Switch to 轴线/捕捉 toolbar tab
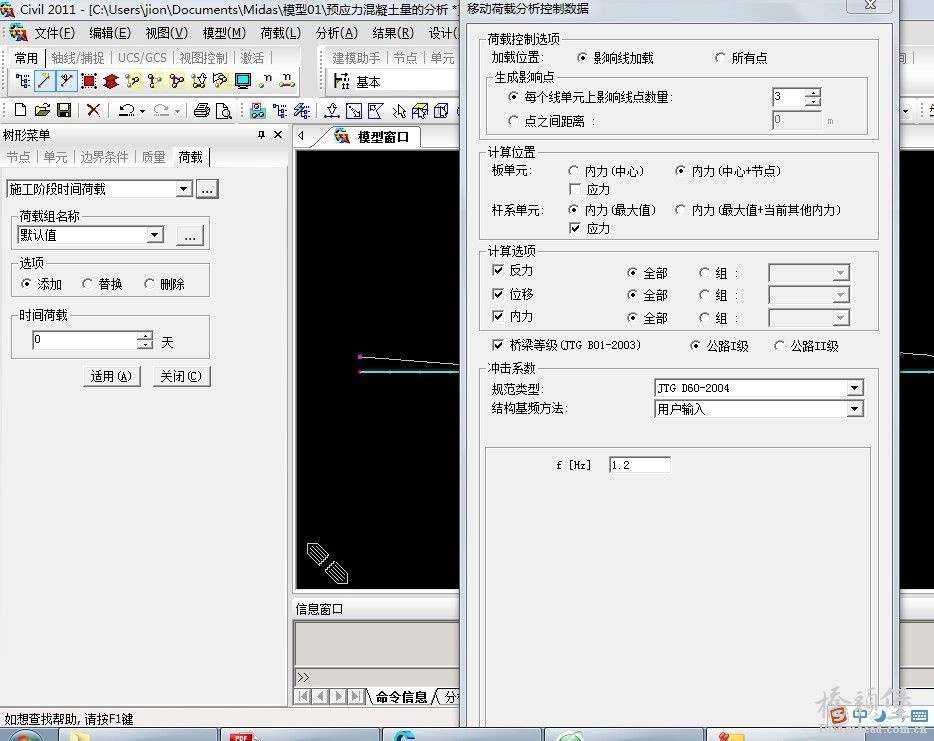934x741 pixels. click(77, 58)
